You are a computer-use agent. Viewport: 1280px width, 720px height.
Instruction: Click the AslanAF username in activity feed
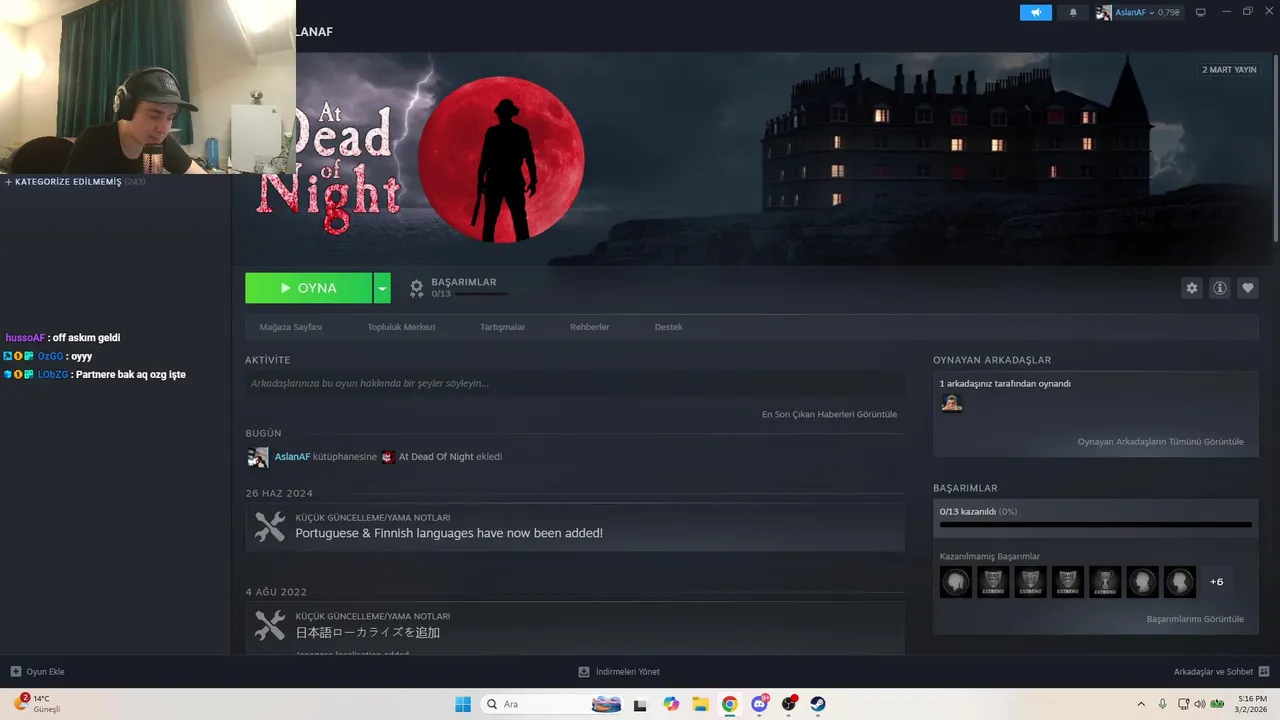292,457
